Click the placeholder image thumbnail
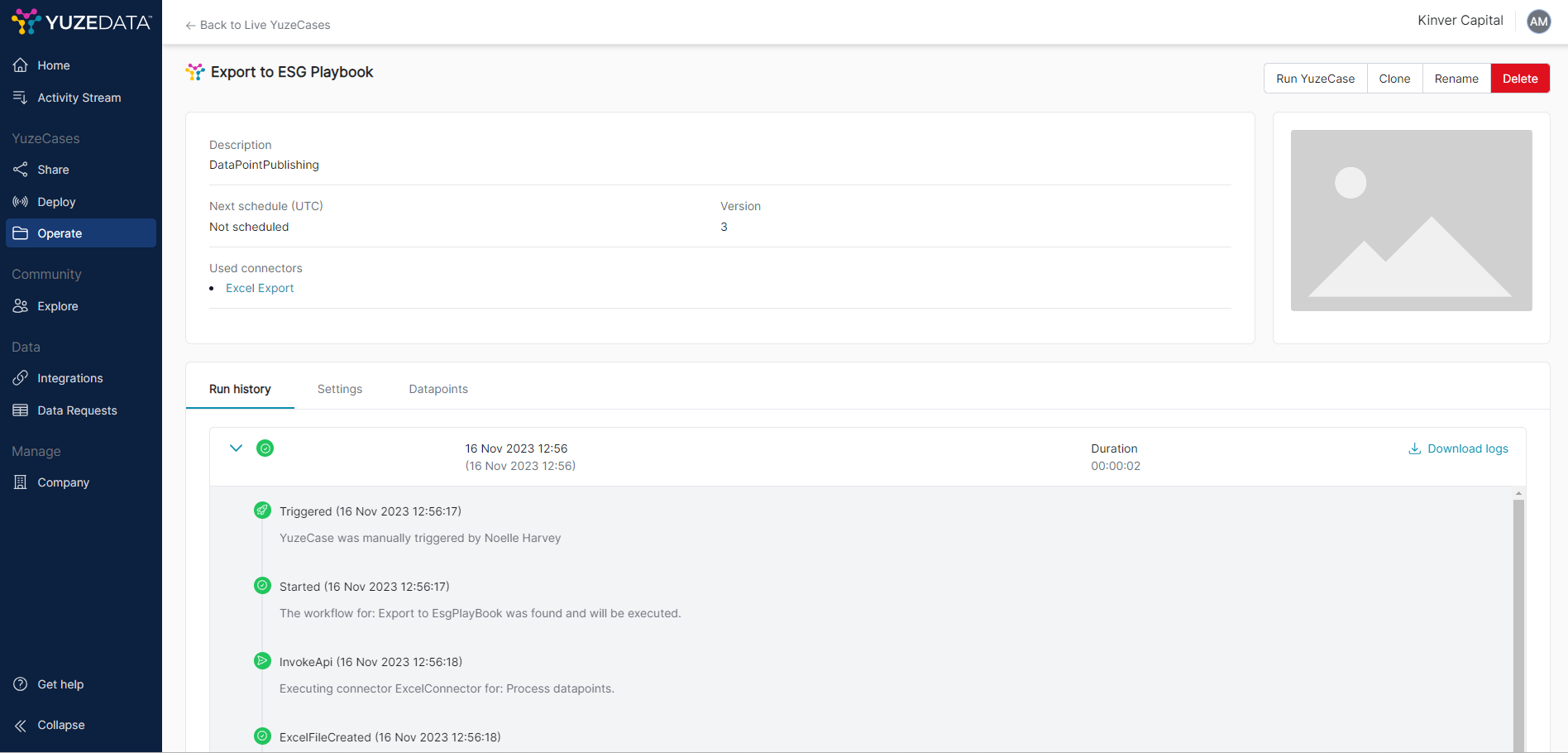 coord(1411,220)
